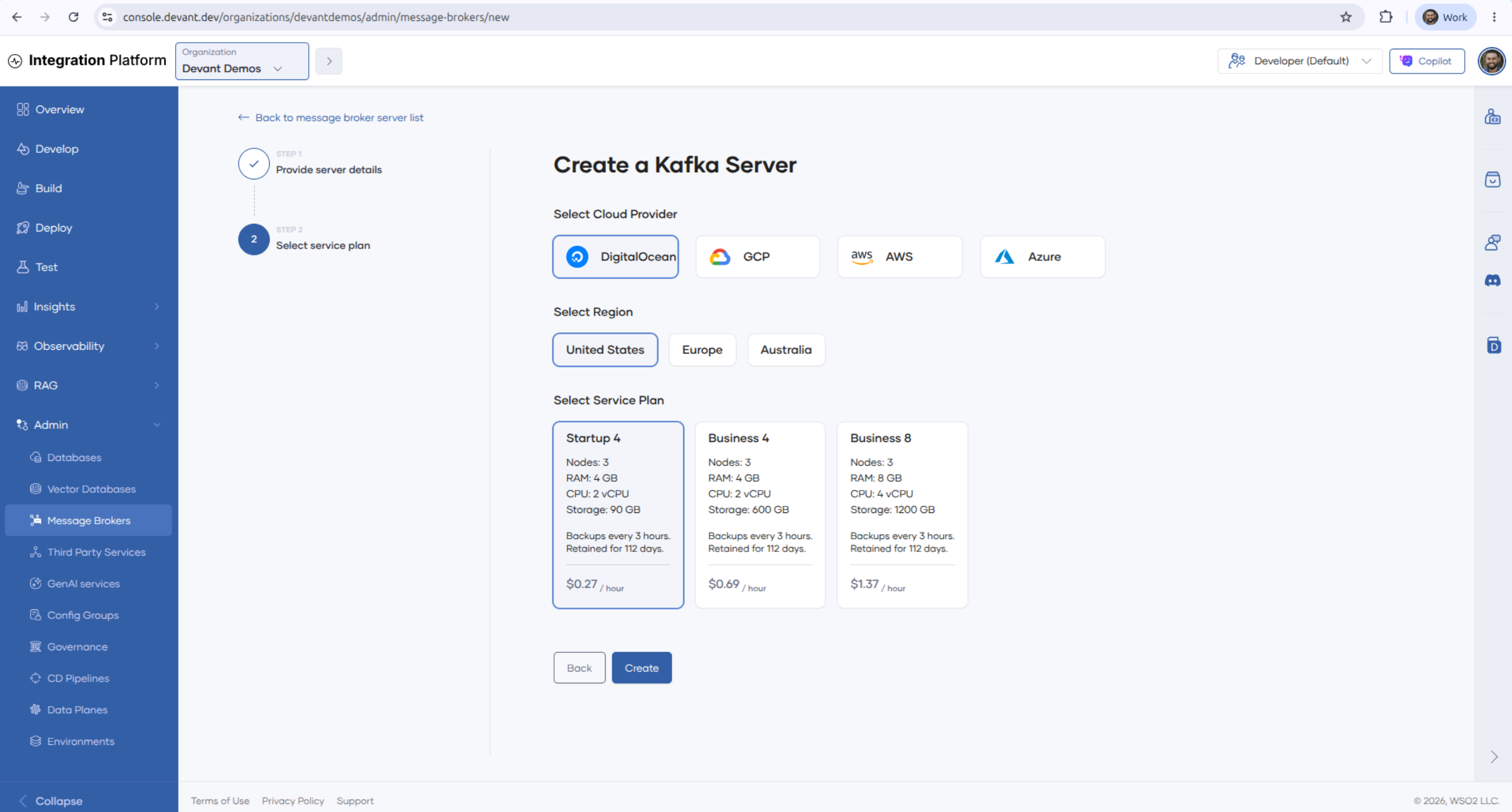Select Europe region
Screen dimensions: 1512x812
(702, 350)
